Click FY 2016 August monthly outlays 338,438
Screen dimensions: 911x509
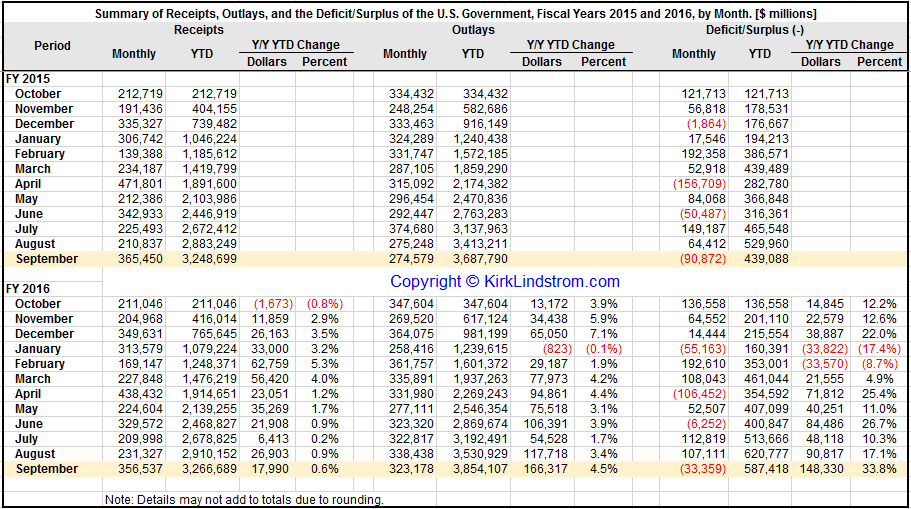411,454
